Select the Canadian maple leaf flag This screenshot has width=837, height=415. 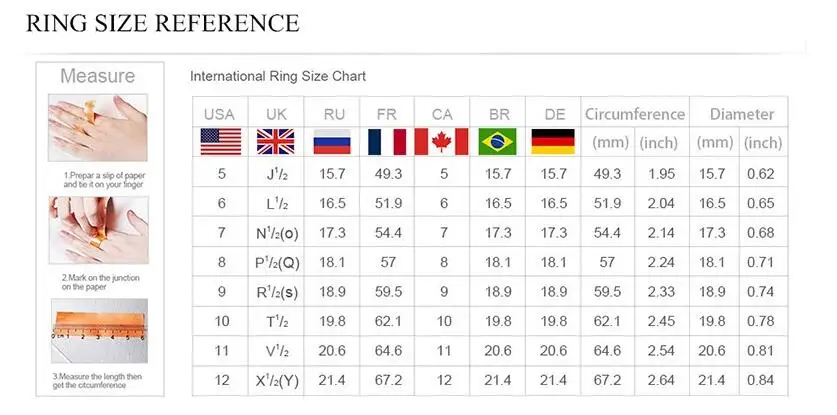(441, 142)
